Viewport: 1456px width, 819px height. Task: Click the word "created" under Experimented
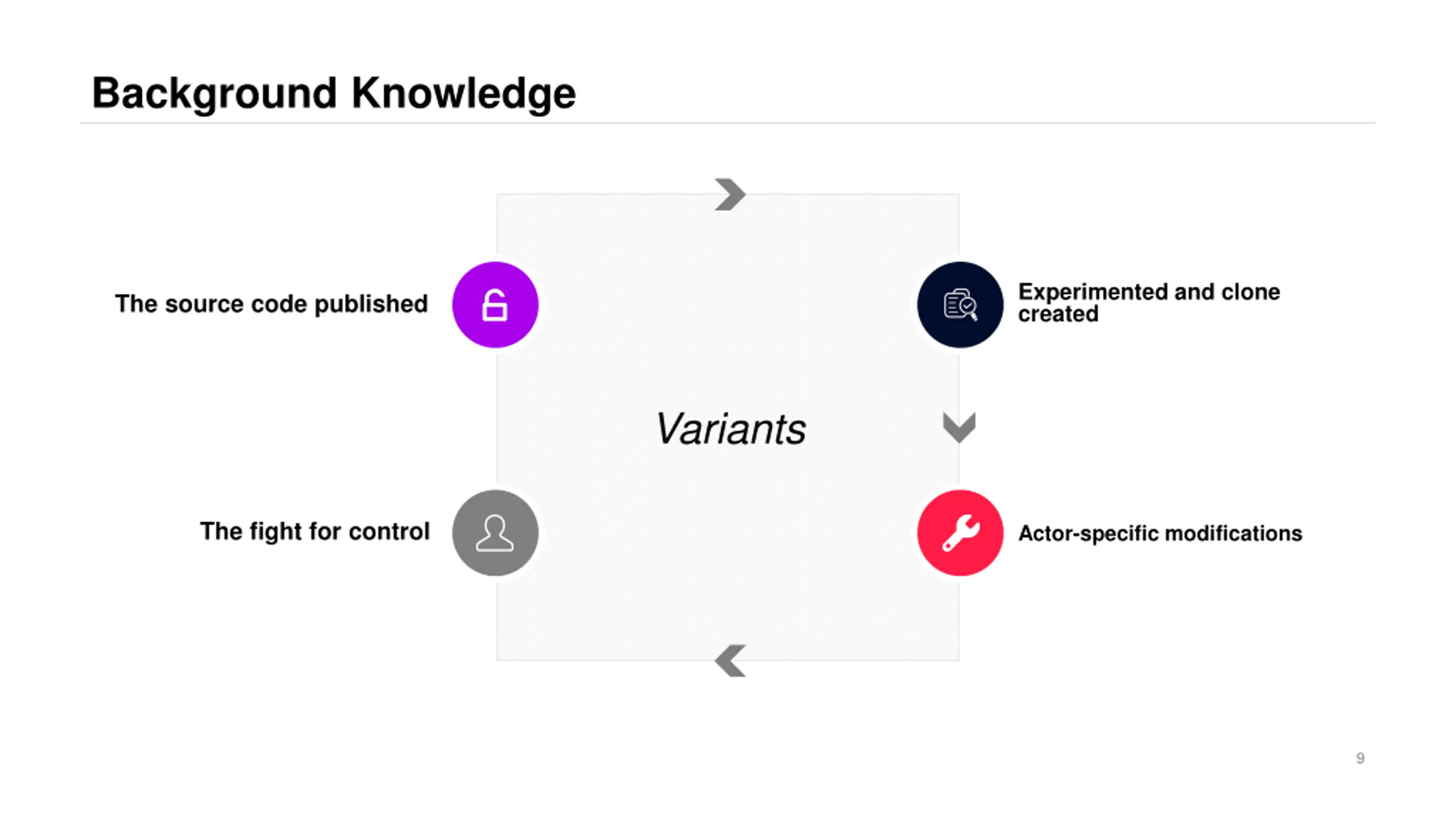click(1058, 315)
